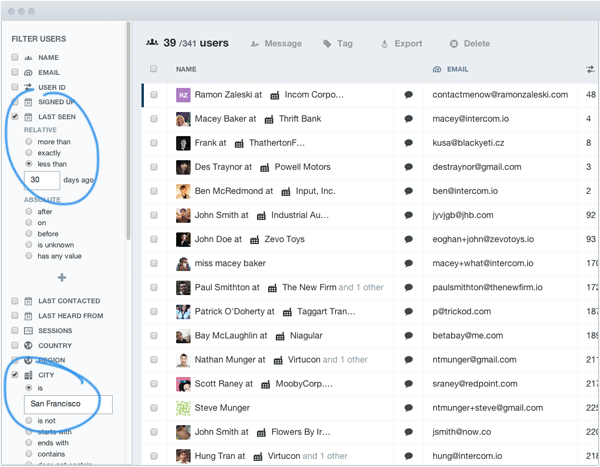This screenshot has height=467, width=600.
Task: Sort by the NAME column header
Action: (x=186, y=69)
